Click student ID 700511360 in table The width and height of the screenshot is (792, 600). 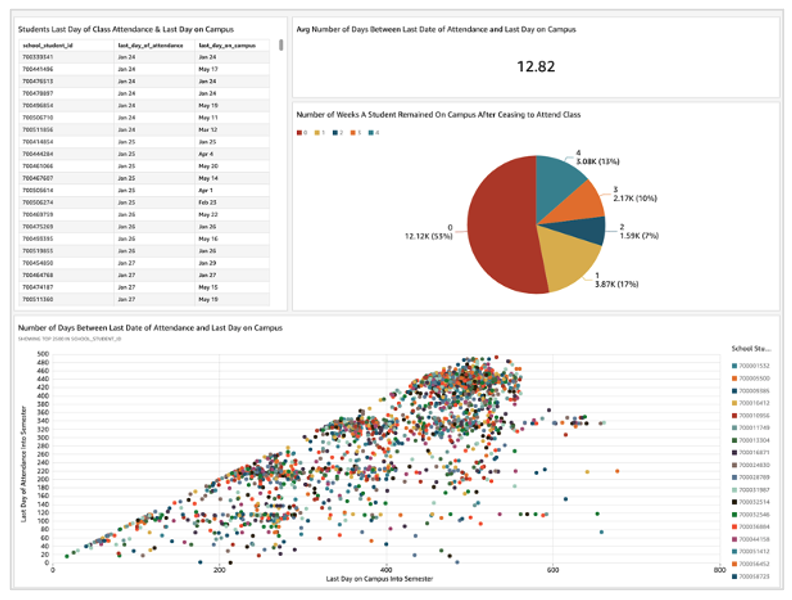(x=37, y=299)
